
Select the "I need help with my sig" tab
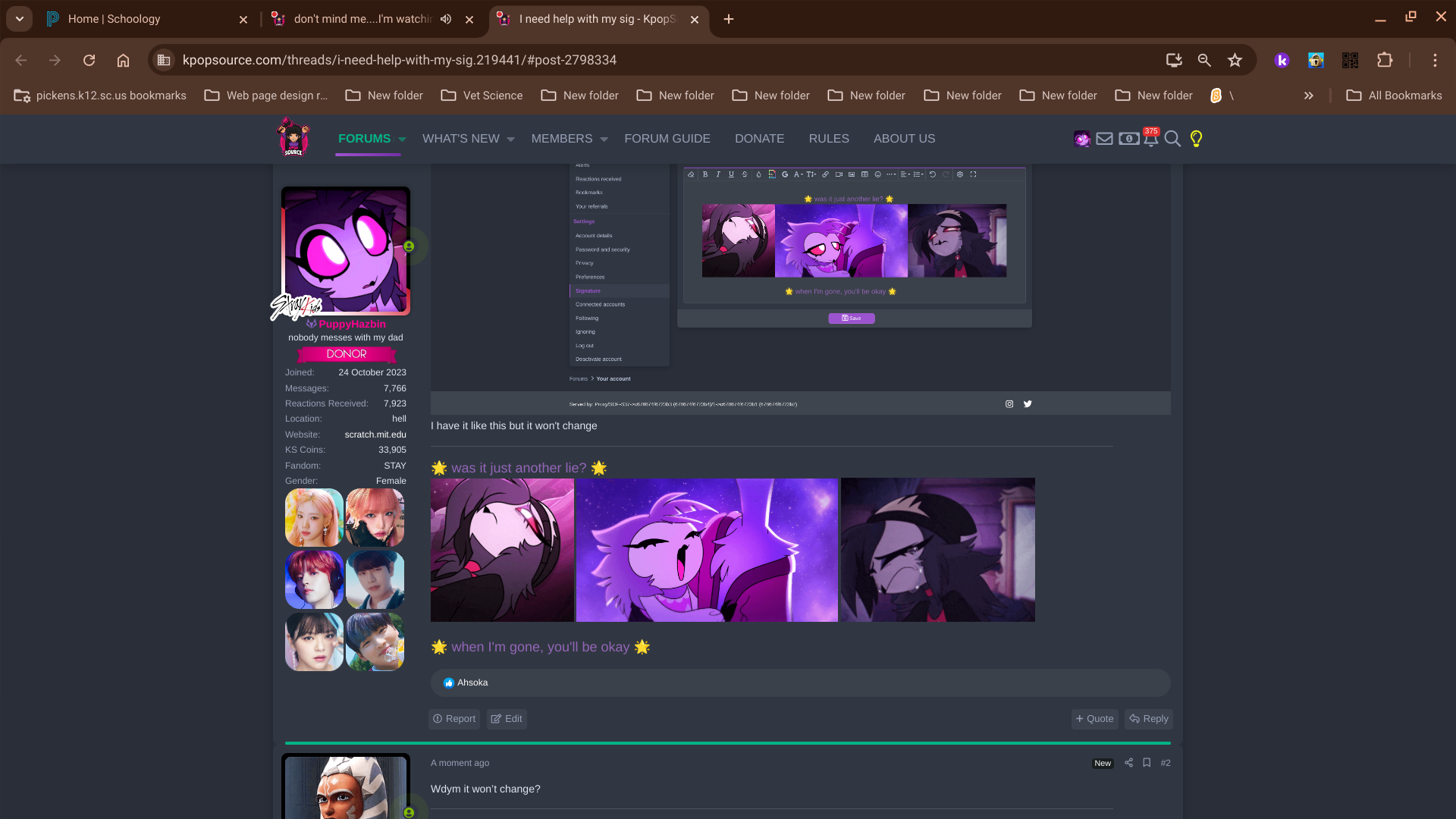click(x=598, y=19)
